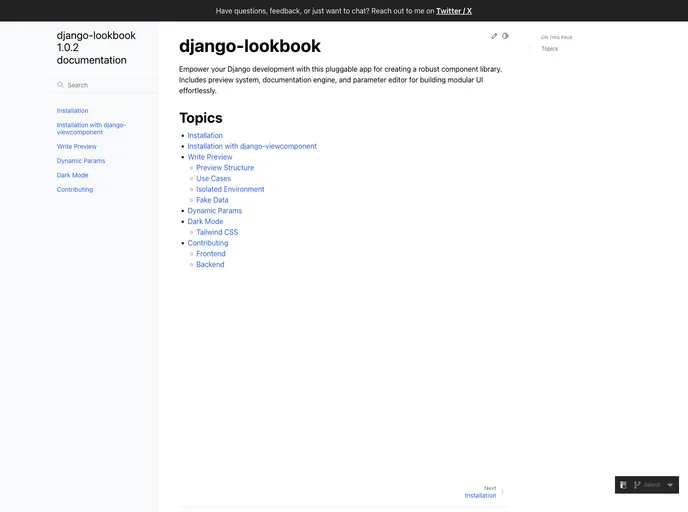Image resolution: width=688 pixels, height=512 pixels.
Task: Open Installation with django-viewcomponent in sidebar
Action: click(91, 129)
